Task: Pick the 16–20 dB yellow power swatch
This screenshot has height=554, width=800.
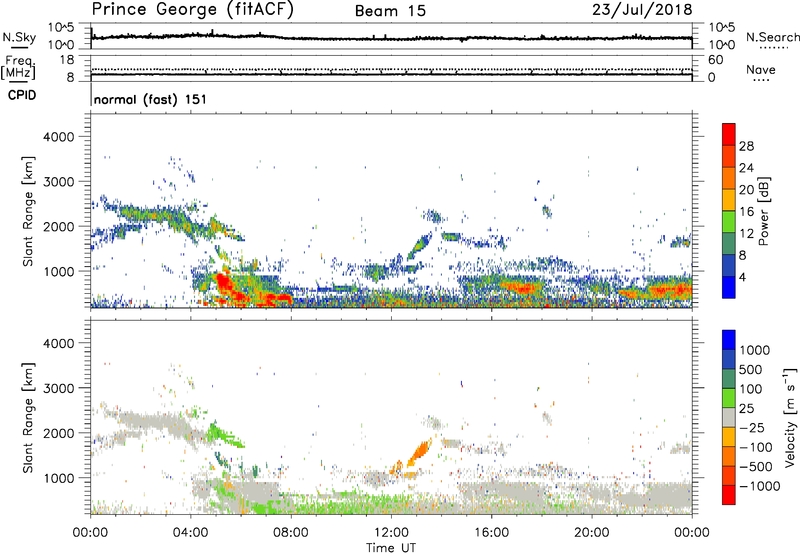Action: point(729,199)
